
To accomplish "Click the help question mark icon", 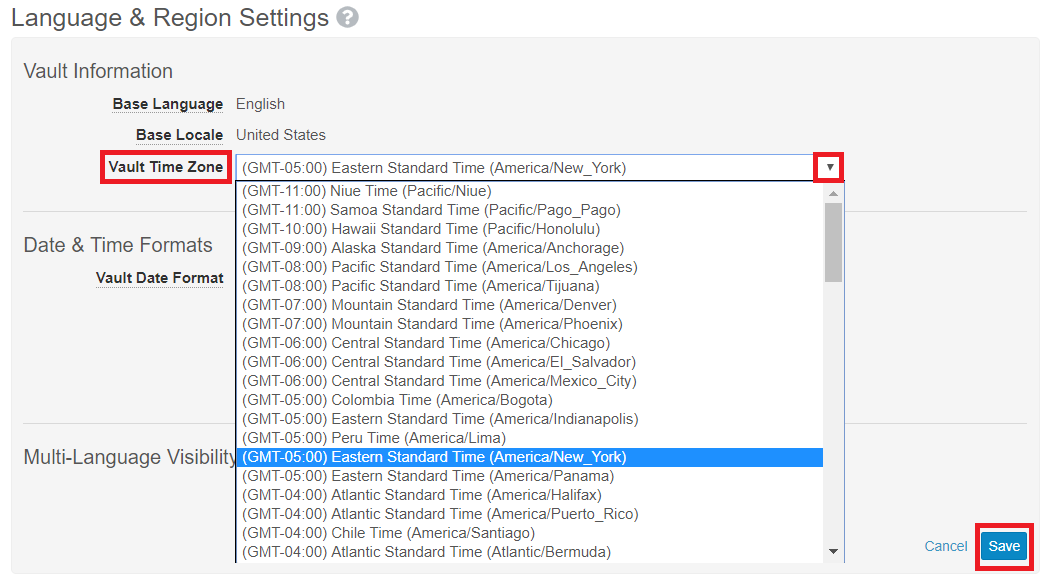I will coord(347,18).
